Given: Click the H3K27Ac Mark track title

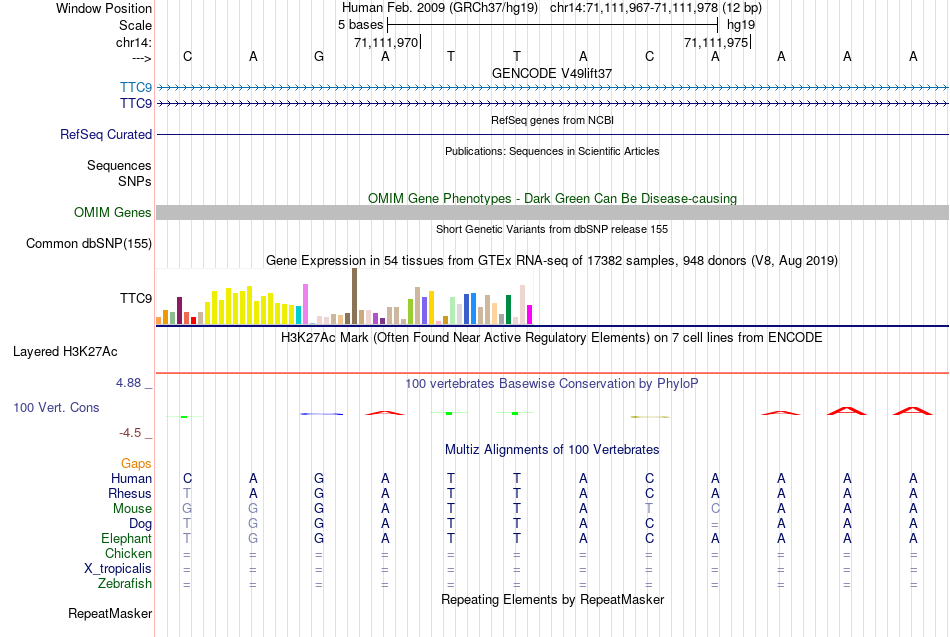Looking at the screenshot, I should point(552,338).
